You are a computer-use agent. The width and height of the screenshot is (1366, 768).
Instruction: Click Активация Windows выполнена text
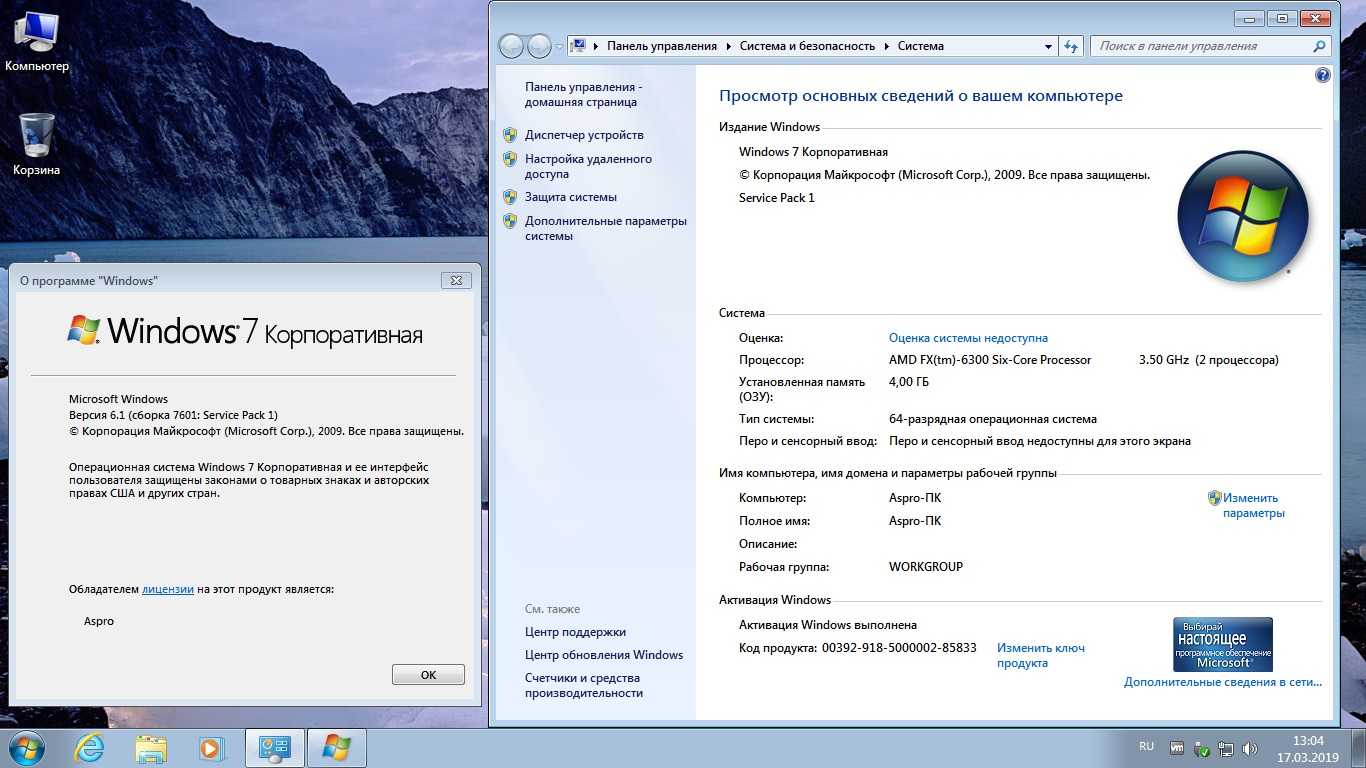[828, 625]
